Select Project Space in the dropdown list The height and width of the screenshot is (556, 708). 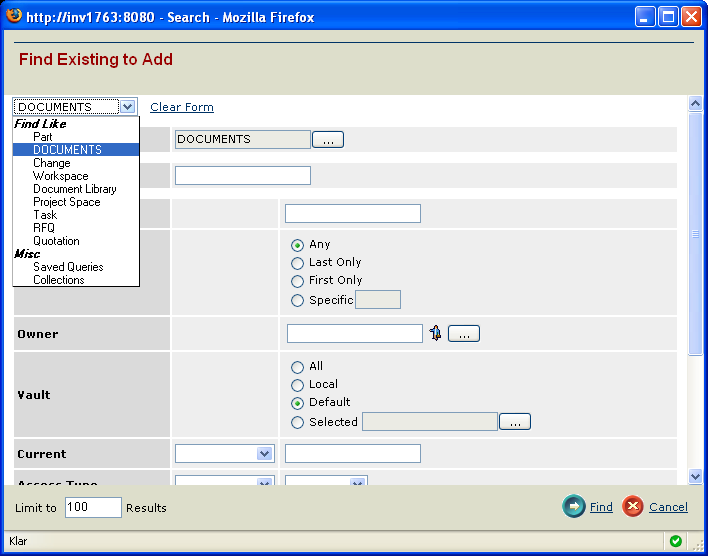[x=66, y=202]
